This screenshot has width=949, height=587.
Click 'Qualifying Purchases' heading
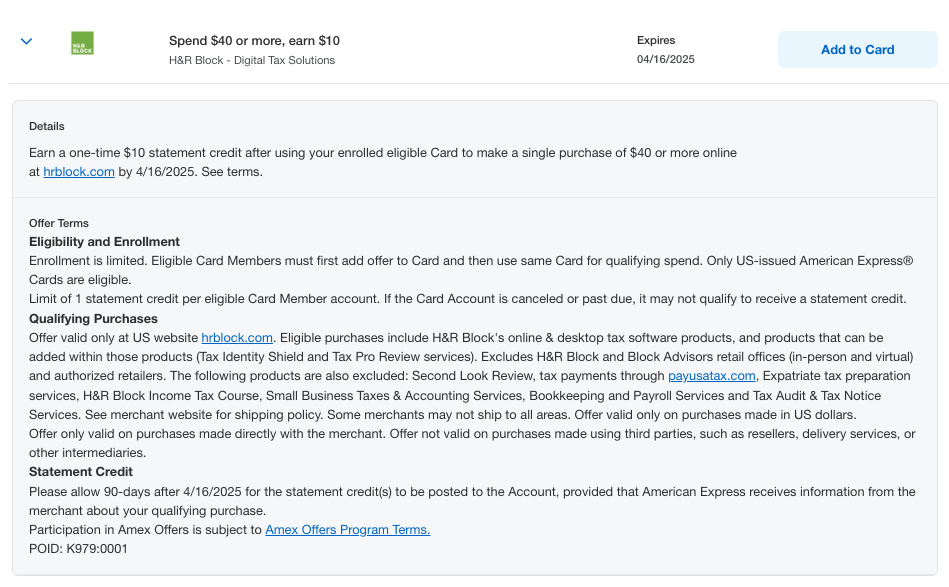coord(93,319)
